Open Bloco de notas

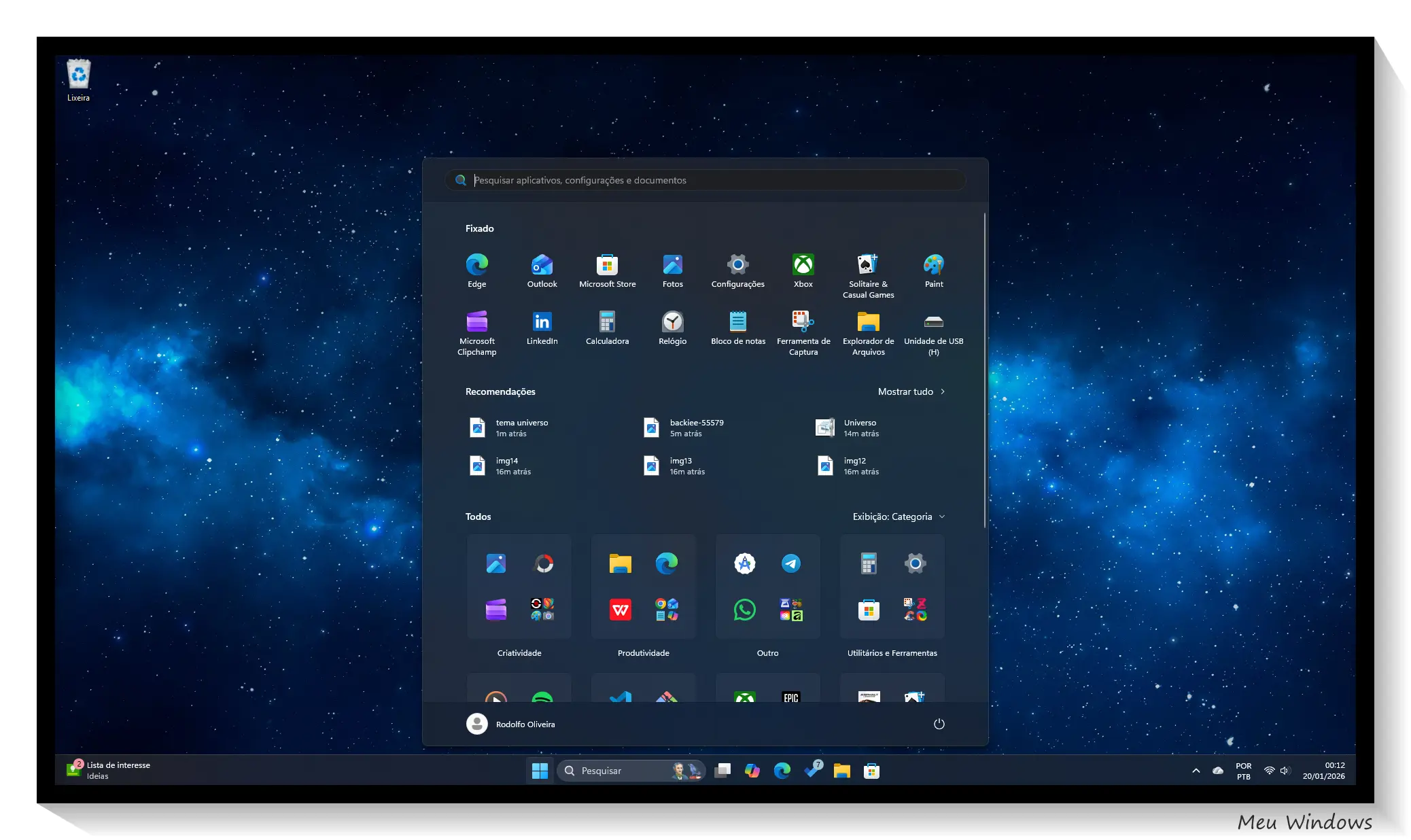(737, 322)
